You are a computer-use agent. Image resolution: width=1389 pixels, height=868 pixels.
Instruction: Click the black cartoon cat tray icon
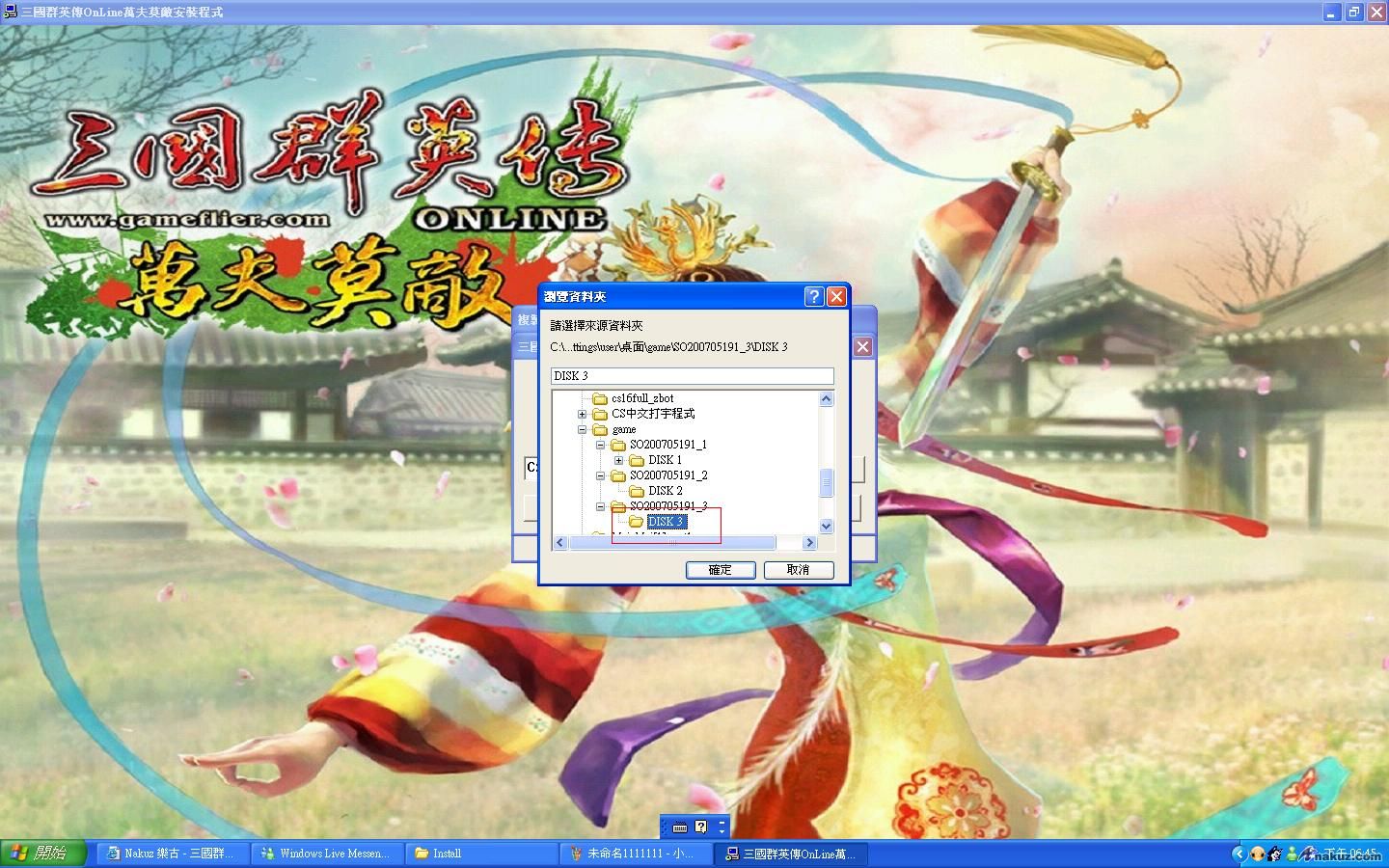point(1275,854)
